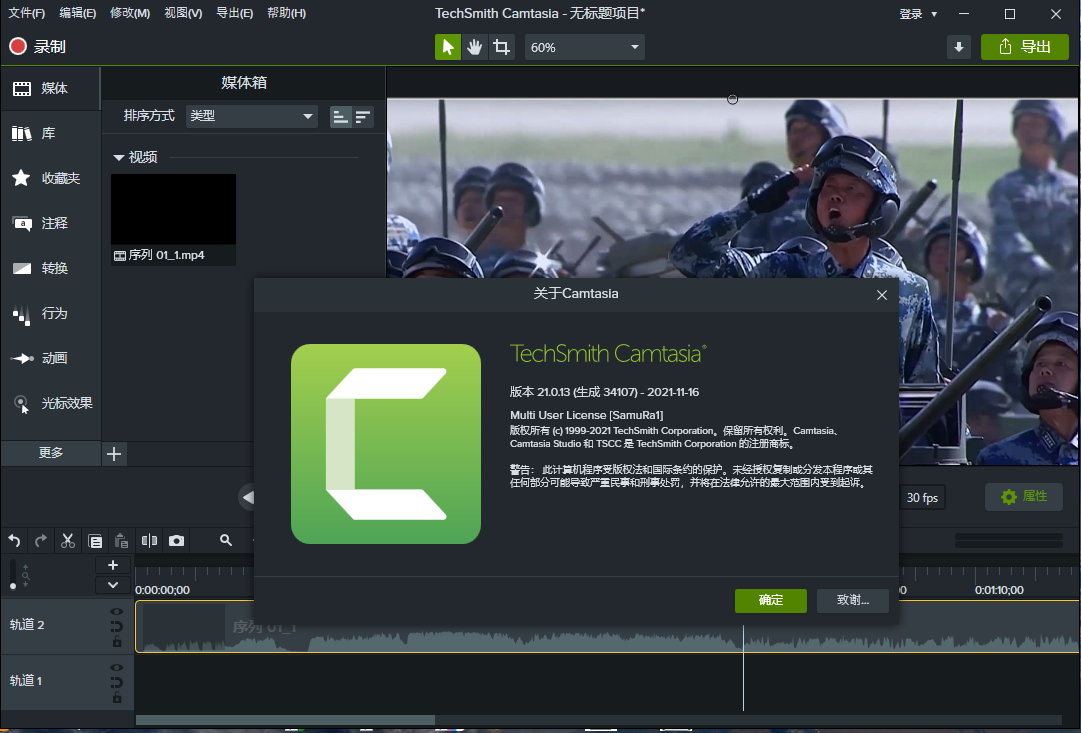Image resolution: width=1081 pixels, height=733 pixels.
Task: Select the 序列 01_1 clip on 轨道 2
Action: 607,626
